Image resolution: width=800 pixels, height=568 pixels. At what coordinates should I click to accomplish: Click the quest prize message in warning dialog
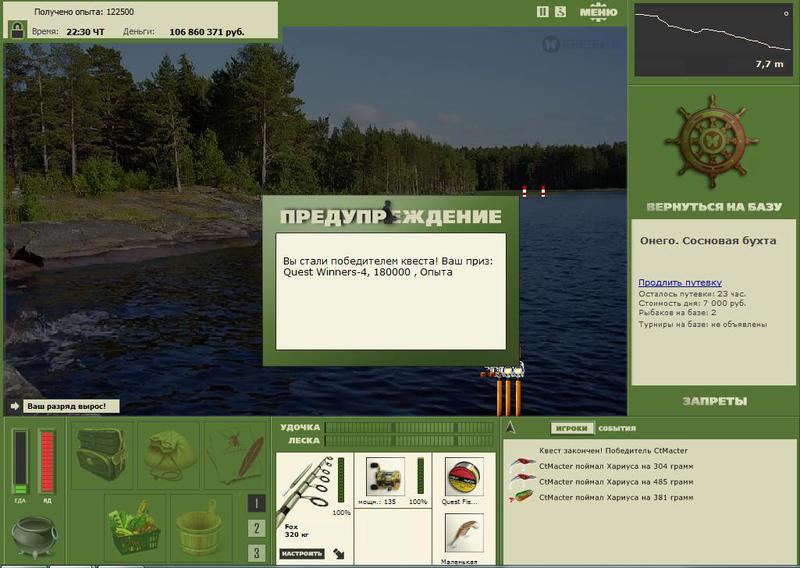[388, 266]
